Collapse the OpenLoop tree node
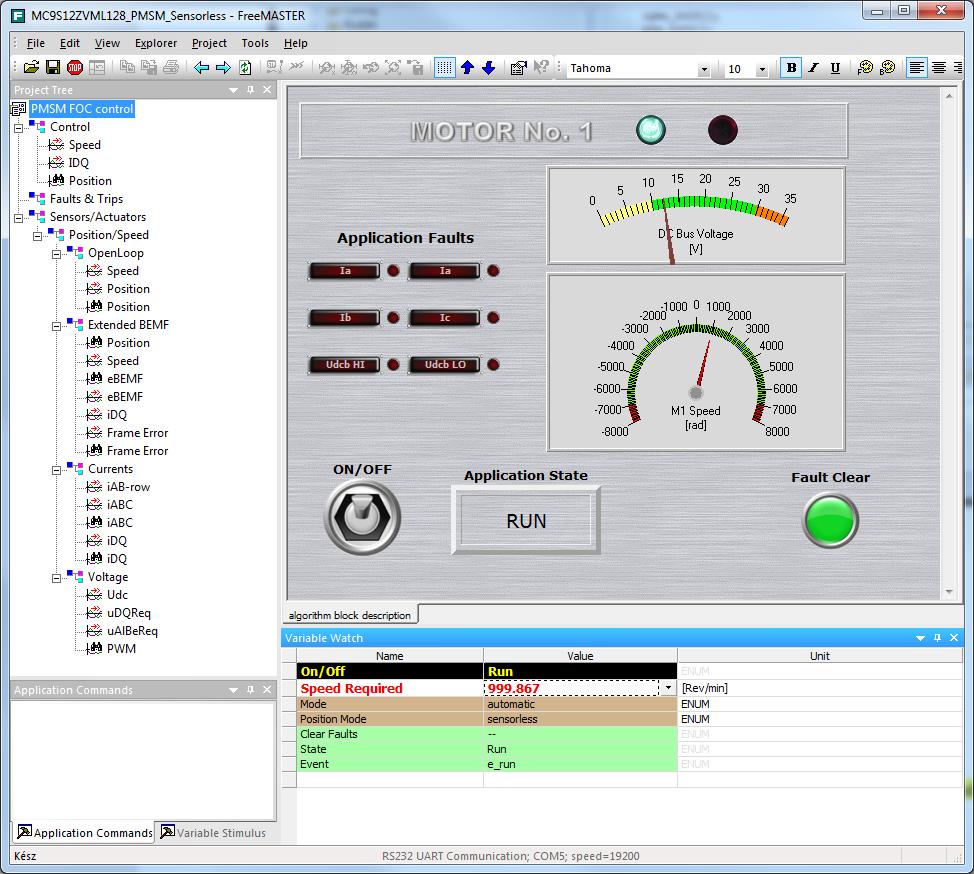Viewport: 974px width, 874px height. tap(57, 254)
